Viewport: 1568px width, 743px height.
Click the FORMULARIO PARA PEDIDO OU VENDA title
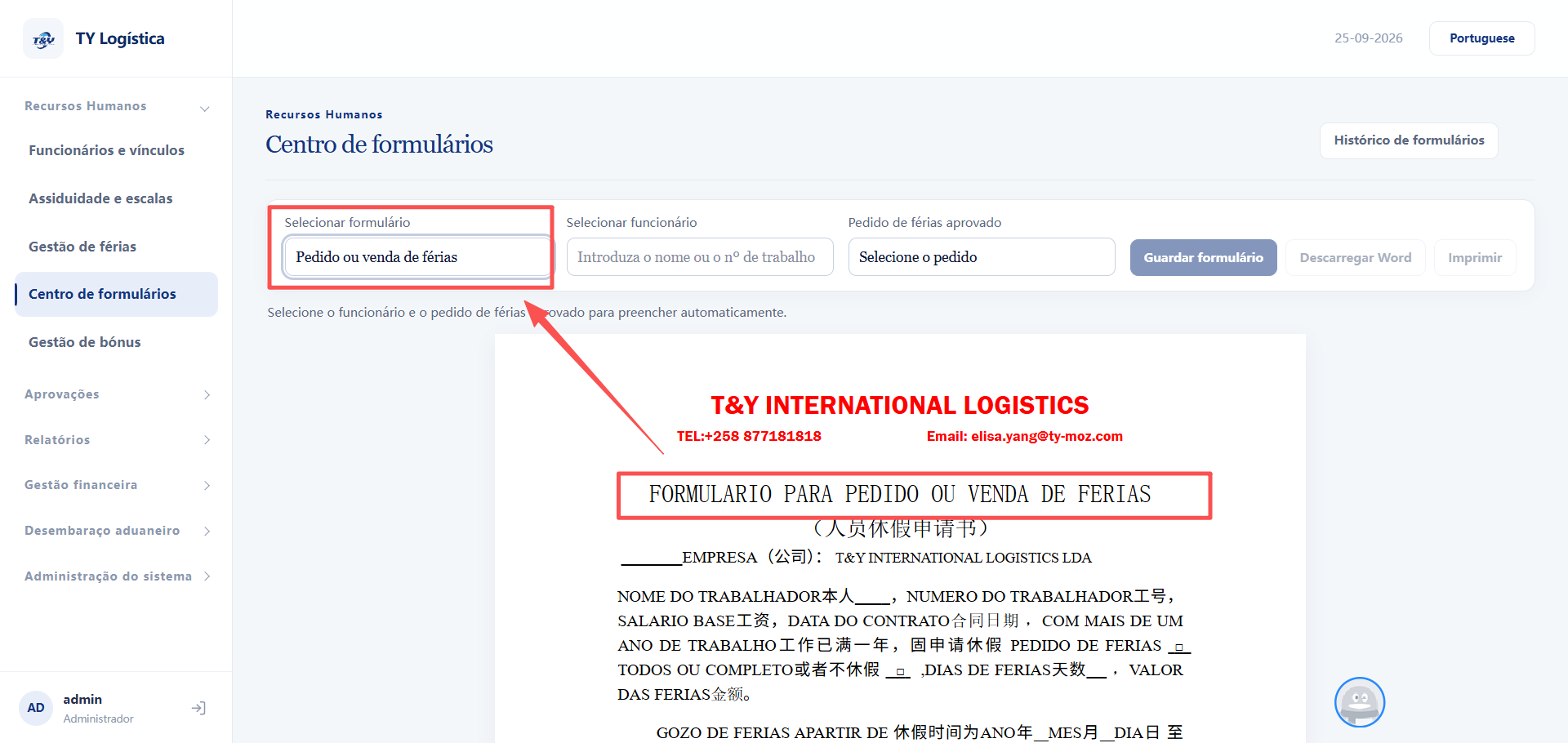[900, 495]
